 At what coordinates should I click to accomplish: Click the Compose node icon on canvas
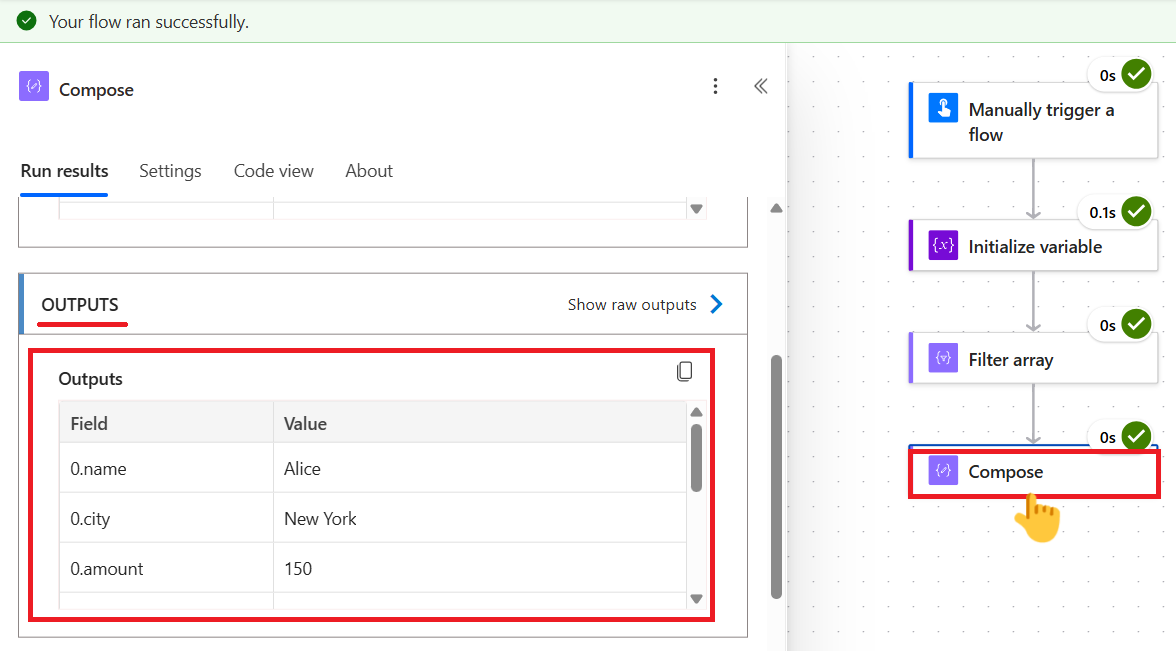(x=943, y=471)
